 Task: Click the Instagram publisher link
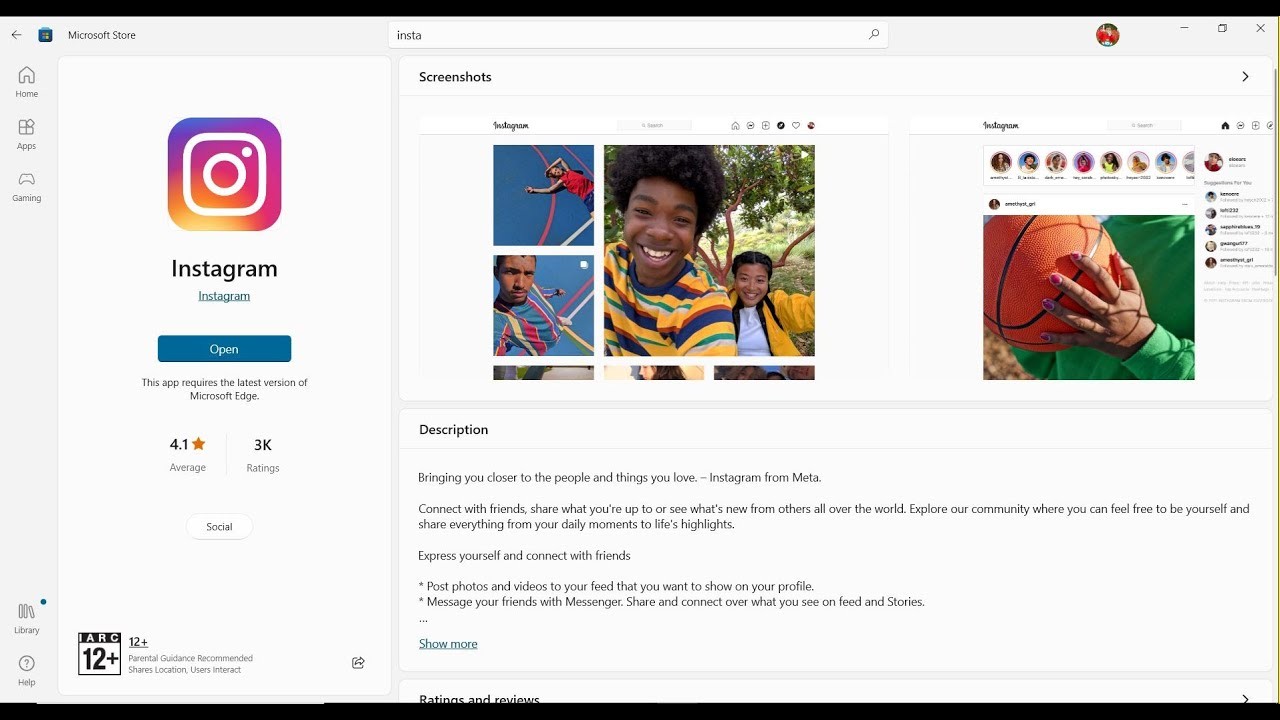[x=224, y=296]
